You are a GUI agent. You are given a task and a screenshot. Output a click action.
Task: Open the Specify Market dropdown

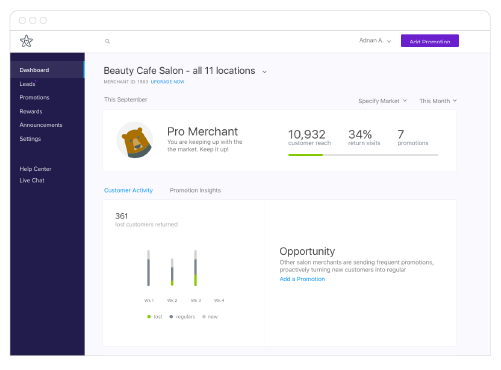pos(382,101)
